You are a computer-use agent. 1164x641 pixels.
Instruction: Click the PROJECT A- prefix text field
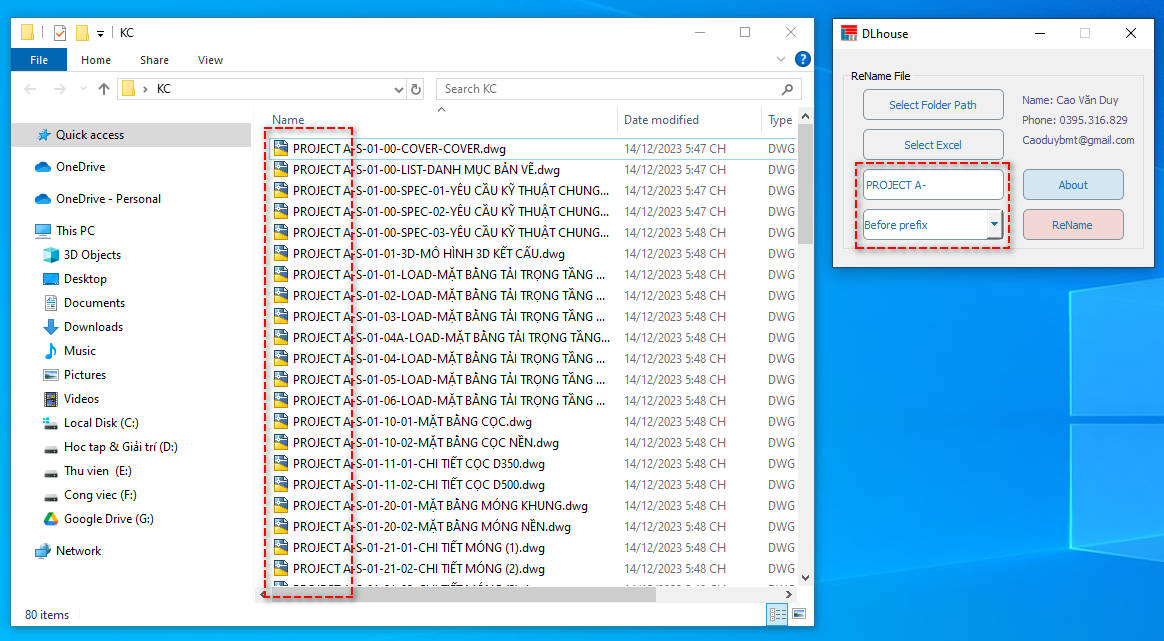click(932, 185)
